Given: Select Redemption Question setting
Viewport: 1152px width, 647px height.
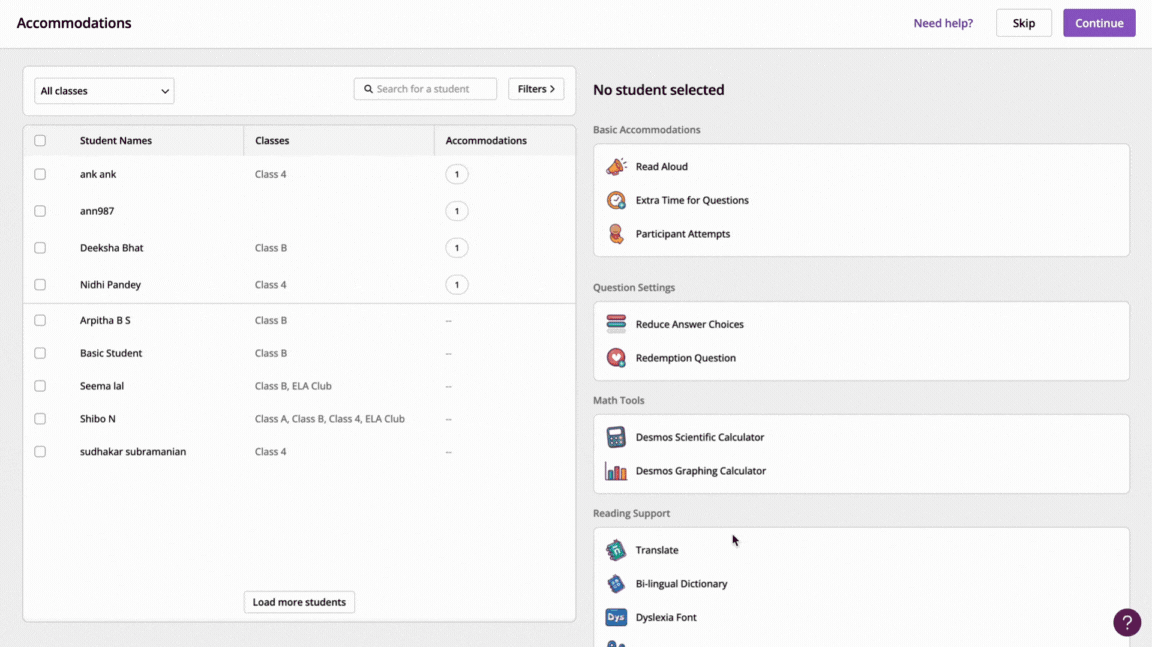Looking at the screenshot, I should (685, 358).
